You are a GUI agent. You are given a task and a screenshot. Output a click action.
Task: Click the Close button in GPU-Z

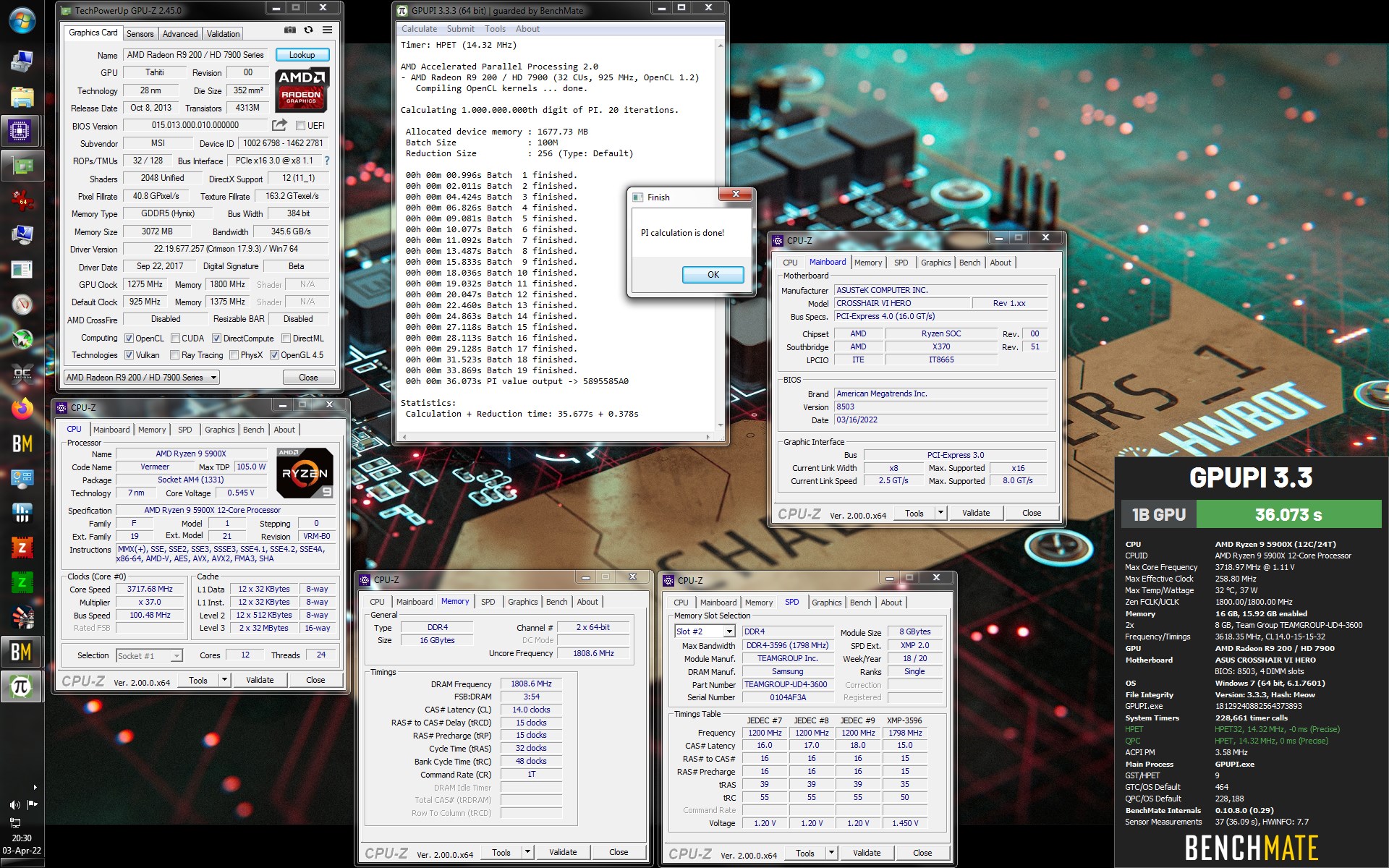click(308, 378)
